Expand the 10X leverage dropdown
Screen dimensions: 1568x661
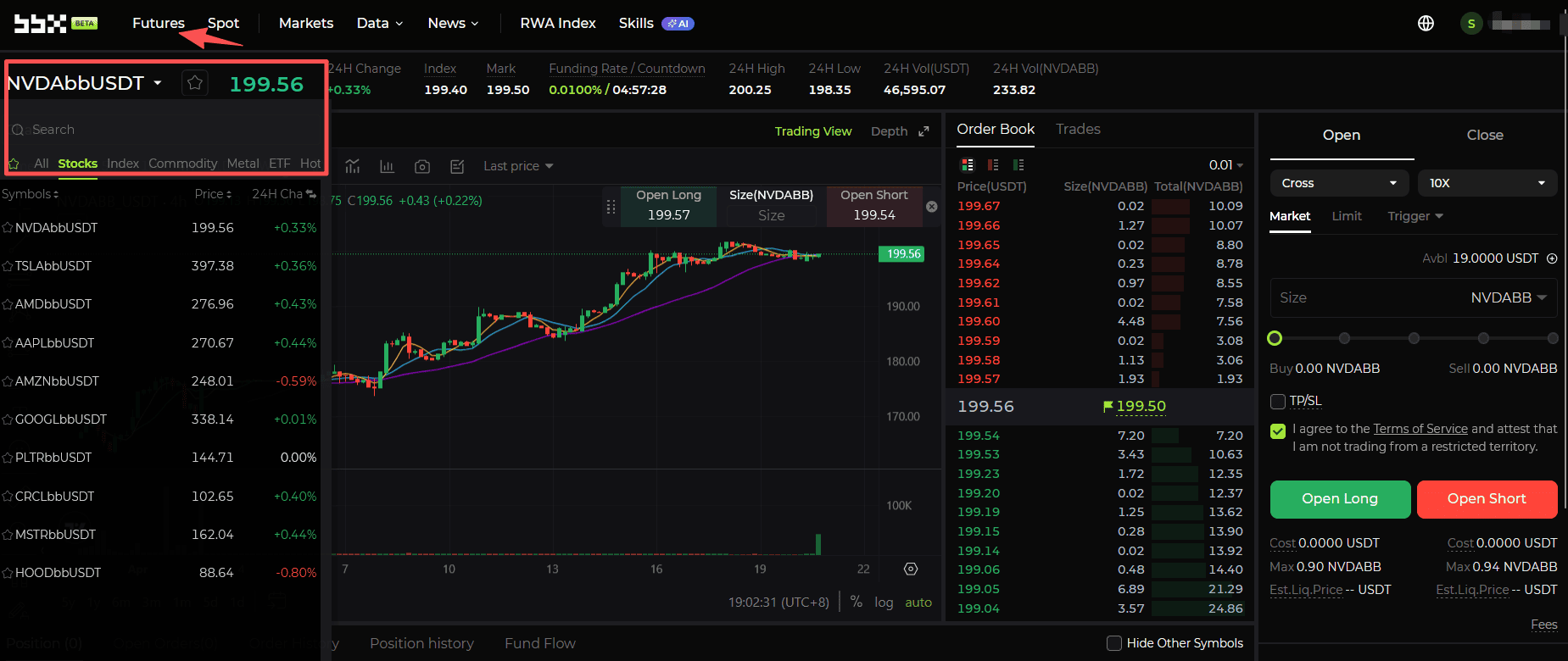1487,183
